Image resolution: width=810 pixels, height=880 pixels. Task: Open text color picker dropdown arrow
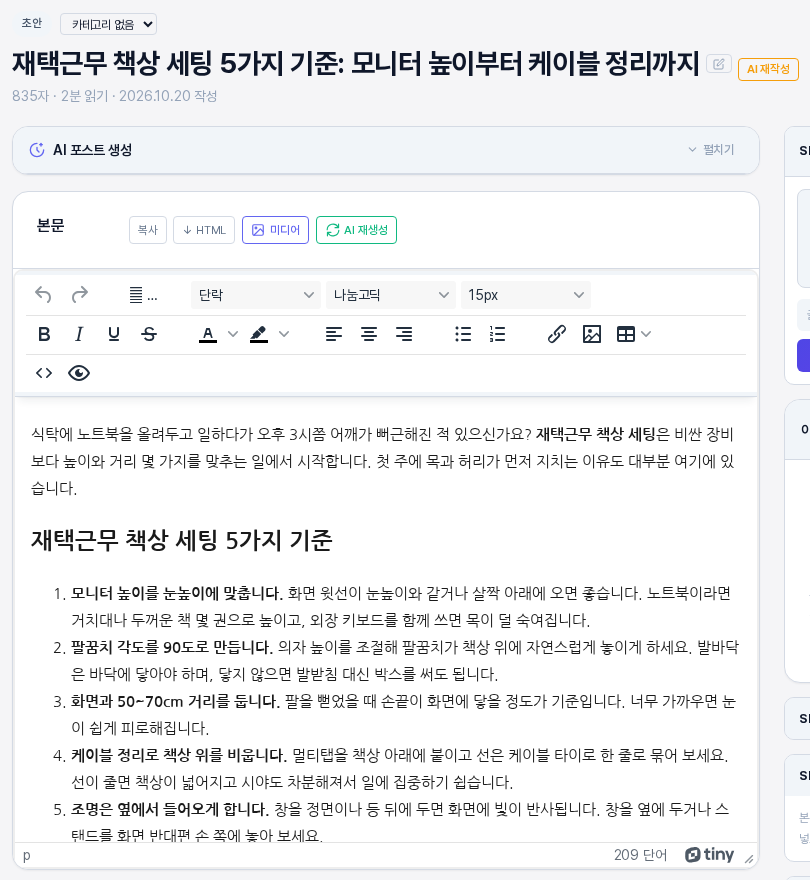tap(232, 334)
